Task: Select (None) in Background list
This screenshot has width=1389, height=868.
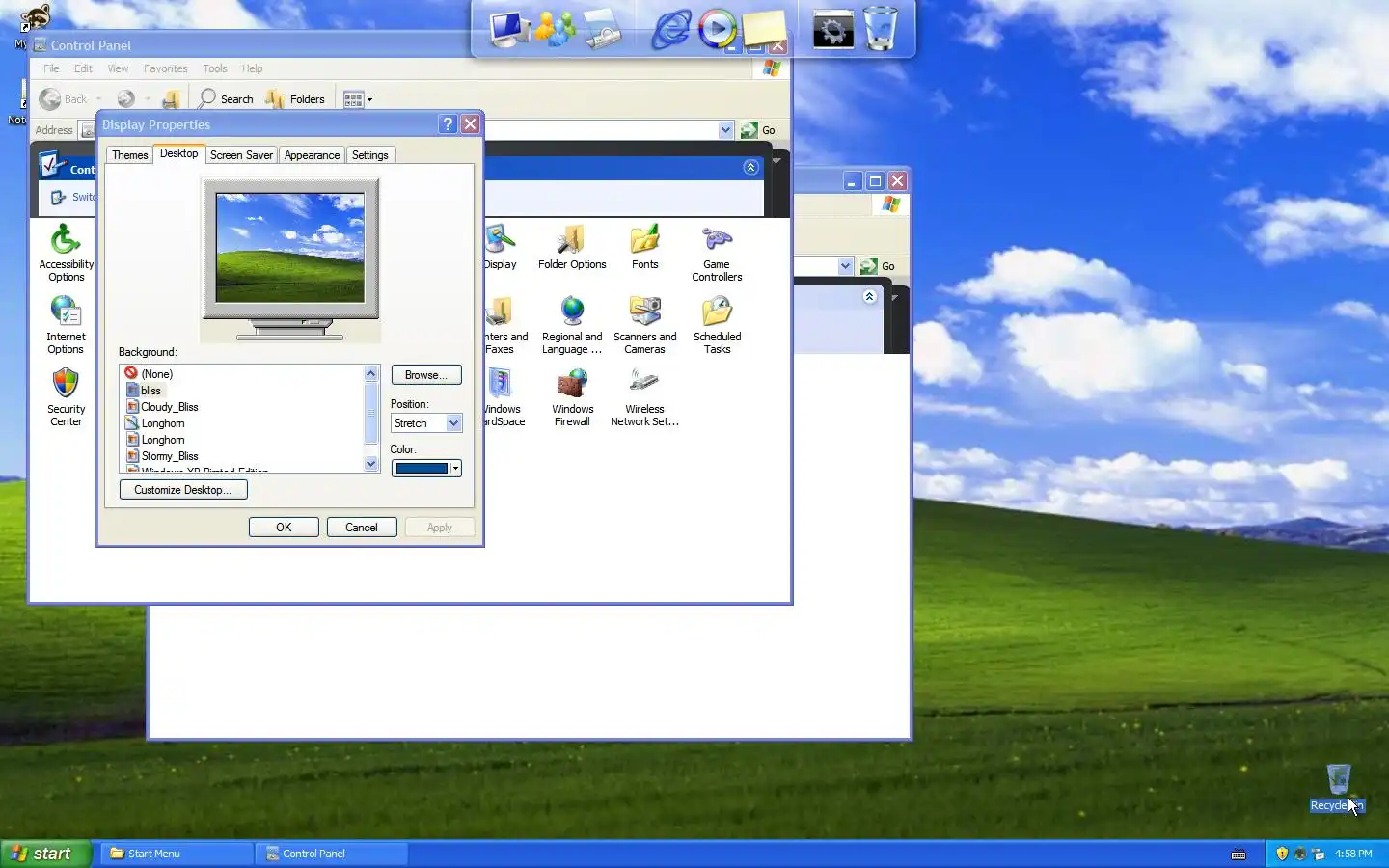Action: pyautogui.click(x=149, y=373)
